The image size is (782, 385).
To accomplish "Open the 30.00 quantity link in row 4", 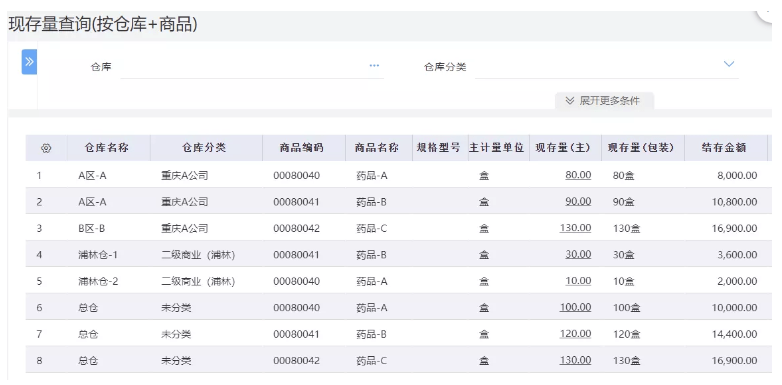I will pyautogui.click(x=578, y=254).
